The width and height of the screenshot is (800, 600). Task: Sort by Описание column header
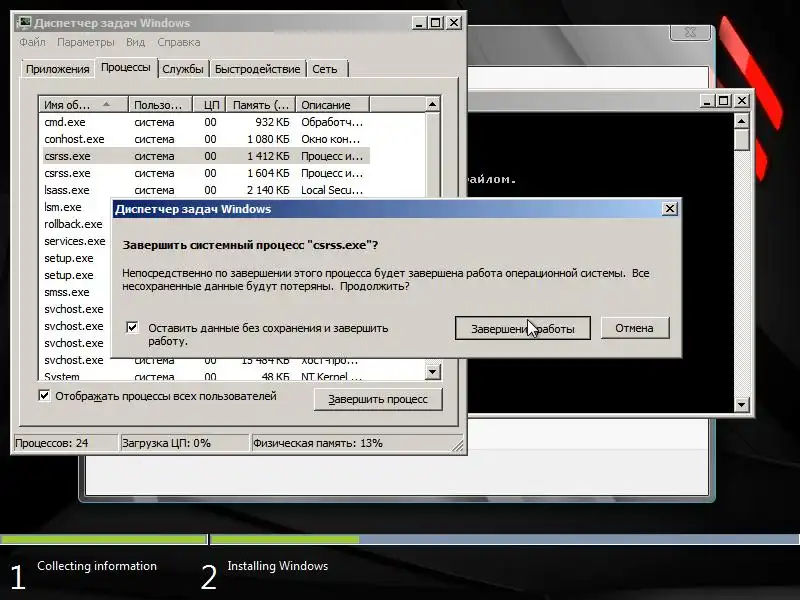click(332, 105)
